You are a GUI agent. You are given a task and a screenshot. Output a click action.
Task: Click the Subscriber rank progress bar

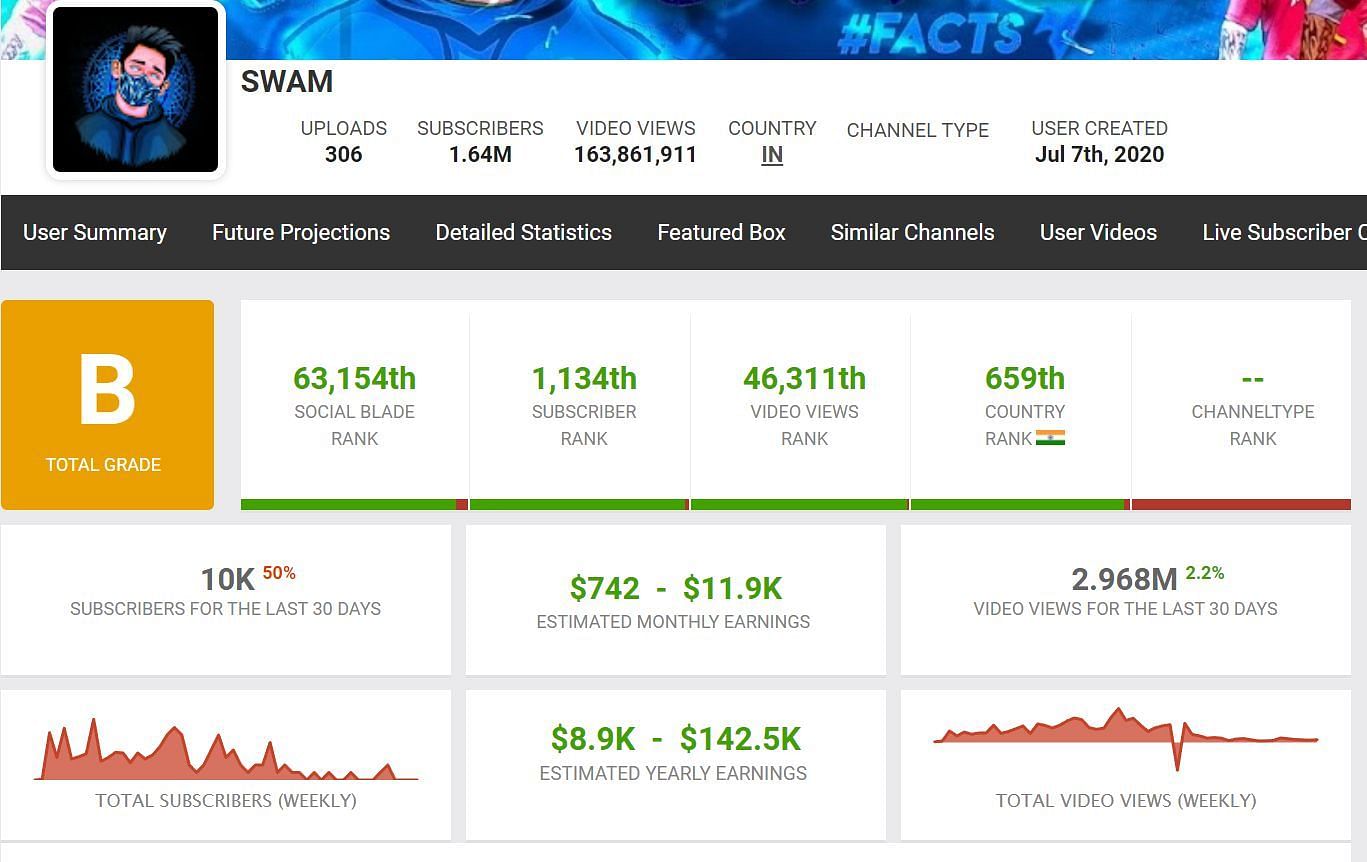tap(580, 505)
